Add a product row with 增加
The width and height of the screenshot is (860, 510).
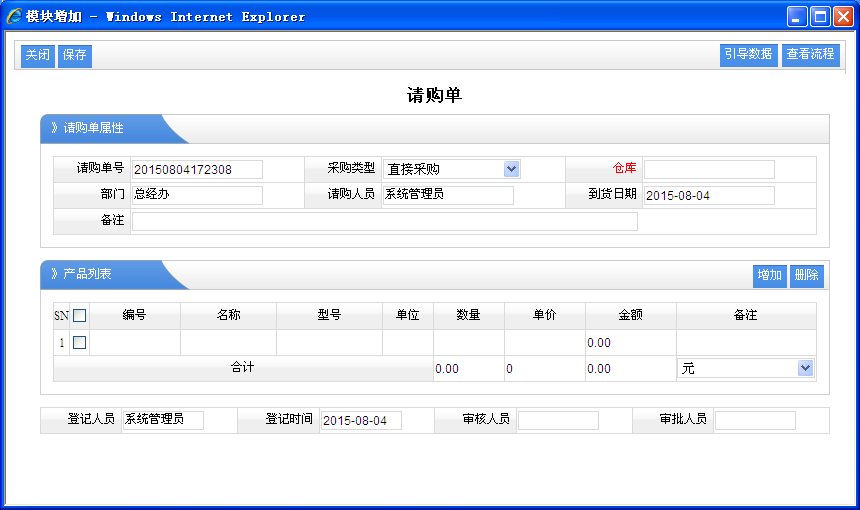[769, 275]
